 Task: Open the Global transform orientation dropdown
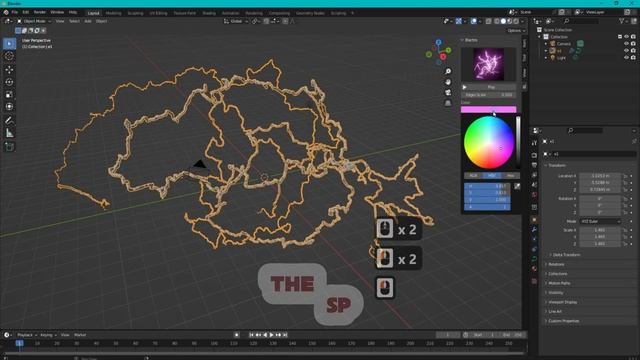(236, 21)
